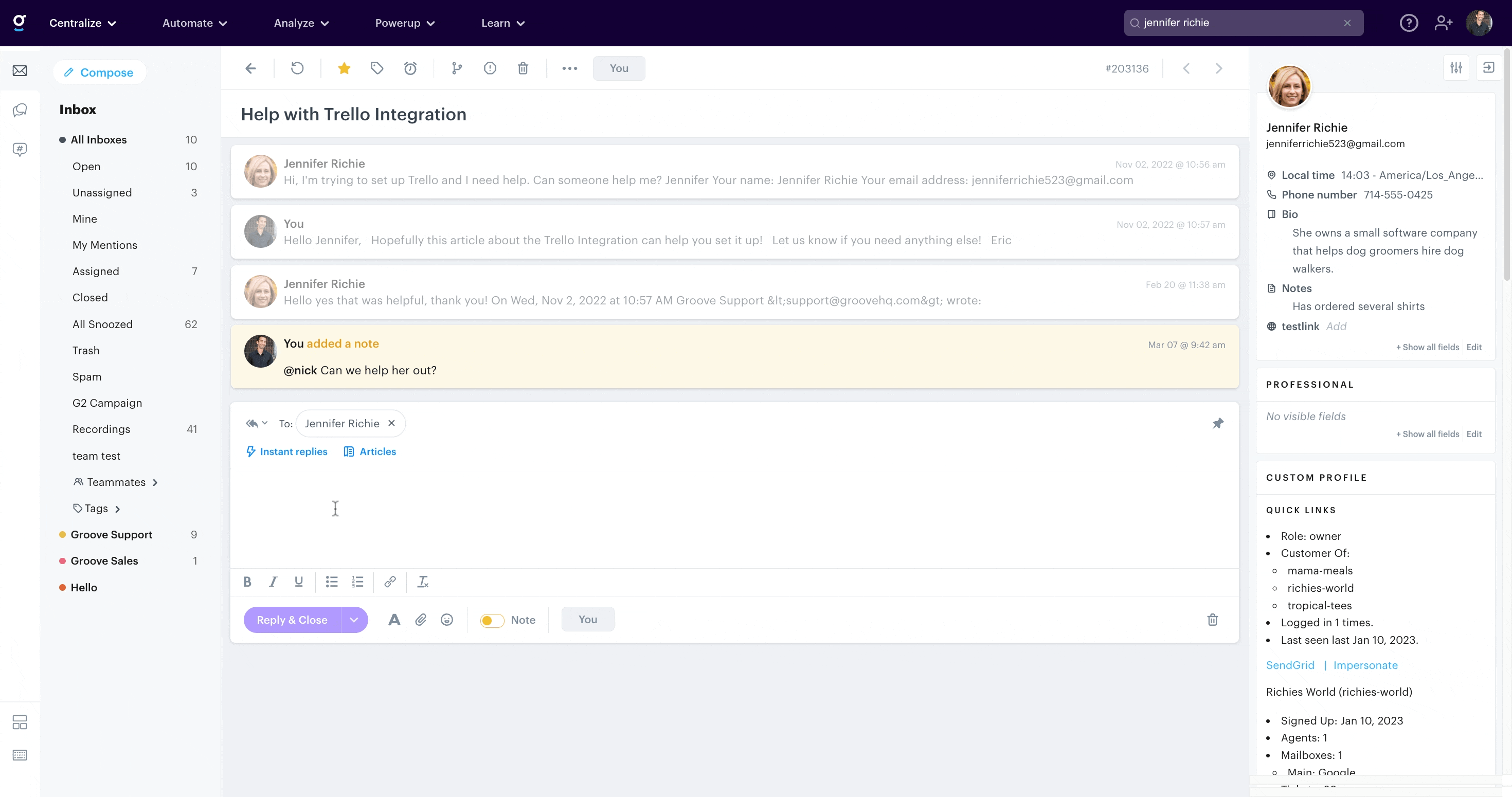
Task: Click the jennifer richie search field
Action: click(1243, 23)
